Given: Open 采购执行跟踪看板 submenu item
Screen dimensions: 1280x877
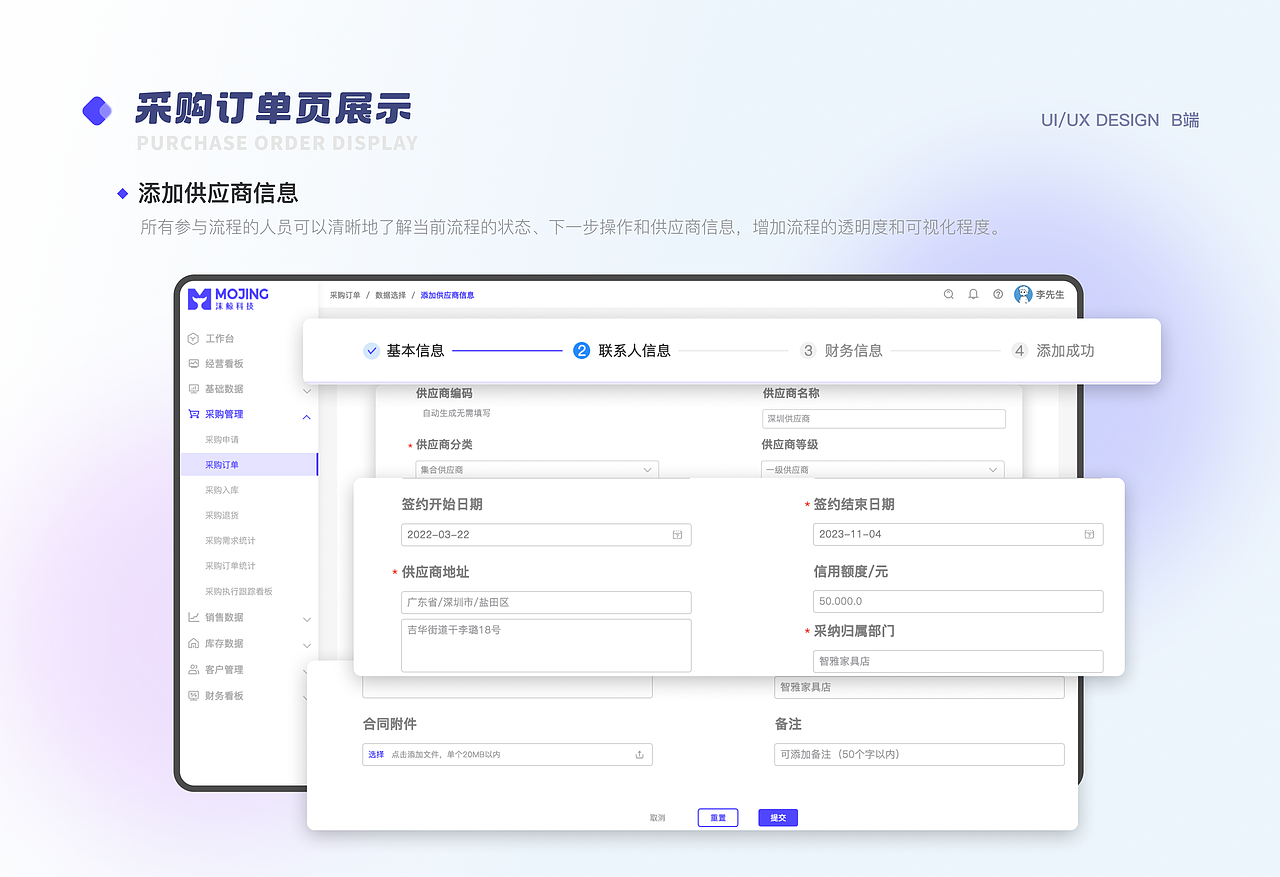Looking at the screenshot, I should (239, 592).
